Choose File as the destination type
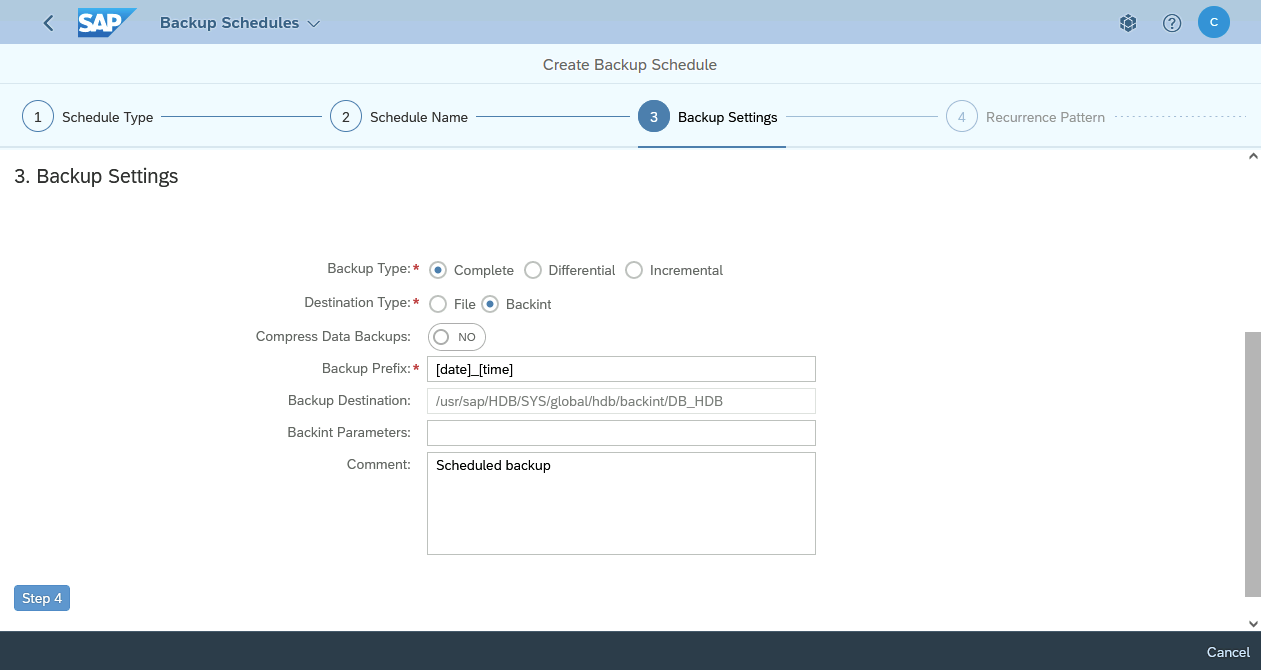This screenshot has width=1261, height=670. tap(438, 304)
